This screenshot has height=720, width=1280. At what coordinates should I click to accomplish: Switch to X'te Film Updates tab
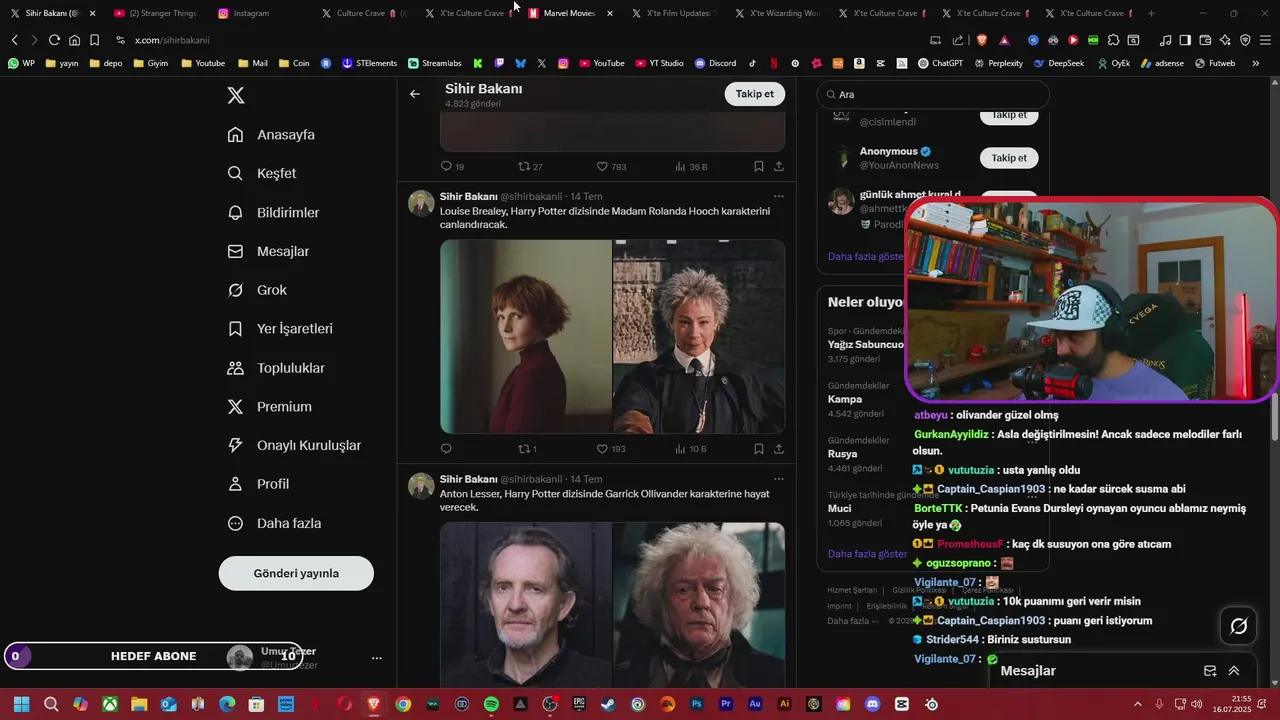point(678,13)
